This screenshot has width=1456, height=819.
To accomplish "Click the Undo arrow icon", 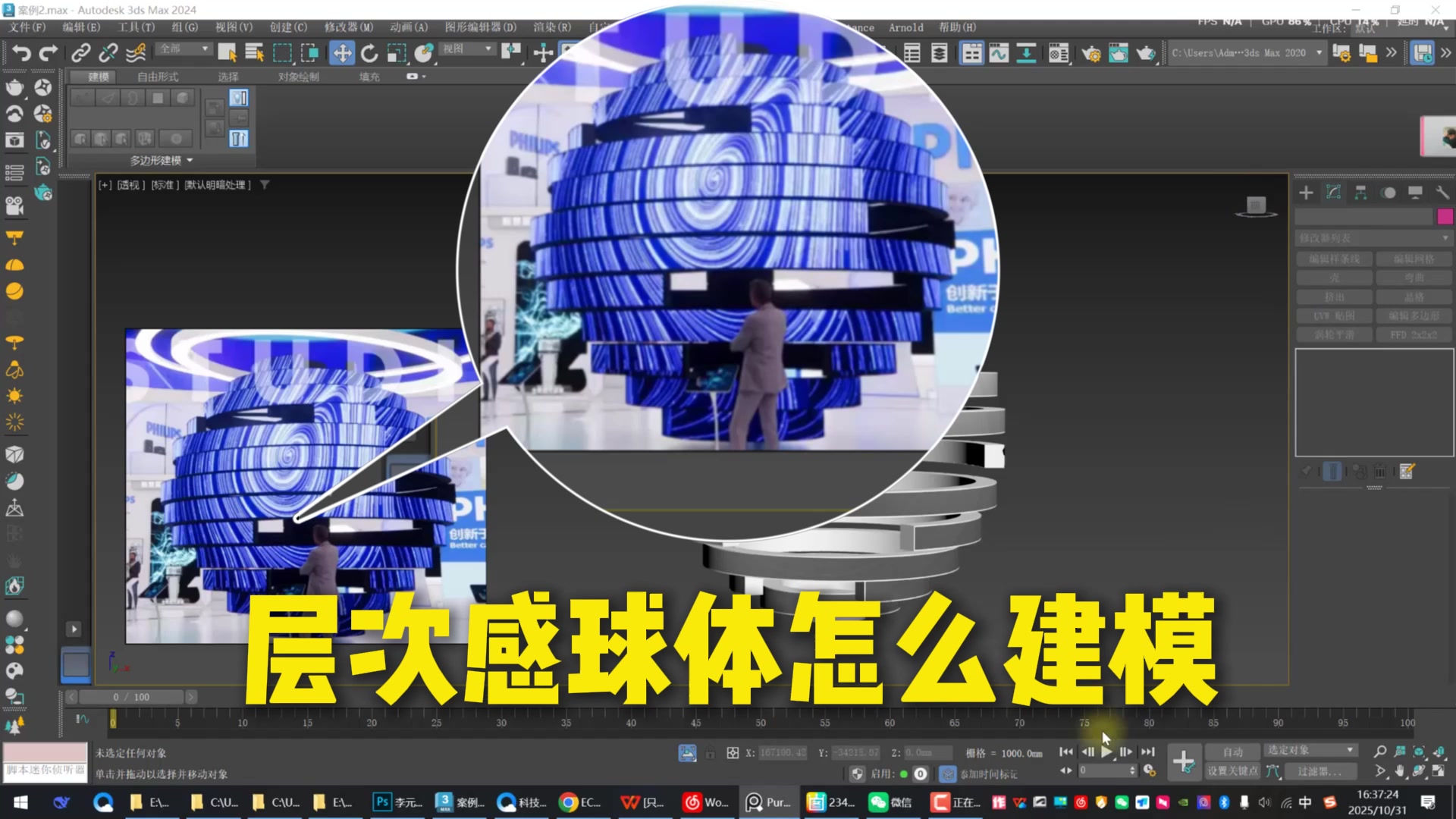I will click(x=20, y=53).
